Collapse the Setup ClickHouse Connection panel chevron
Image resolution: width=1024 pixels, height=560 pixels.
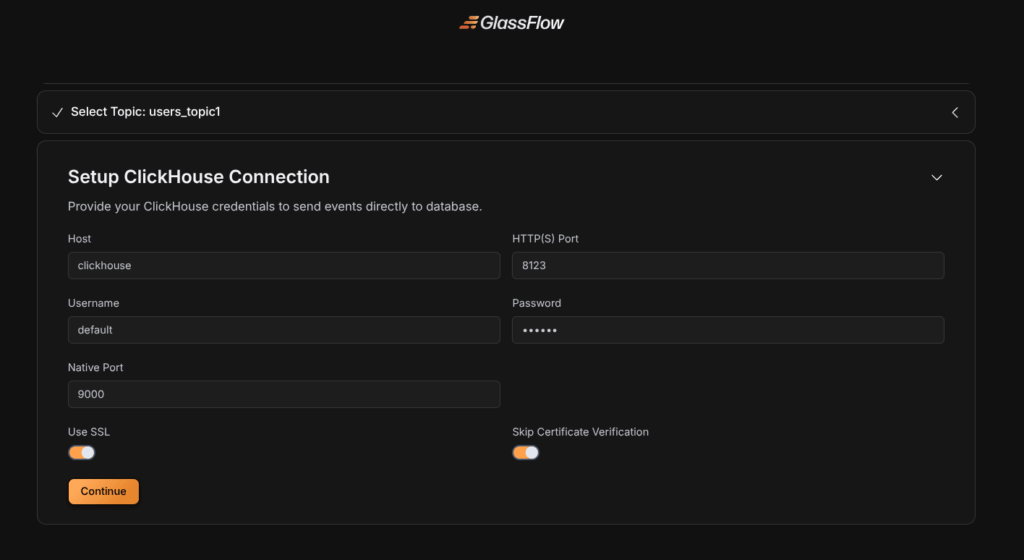[x=936, y=177]
